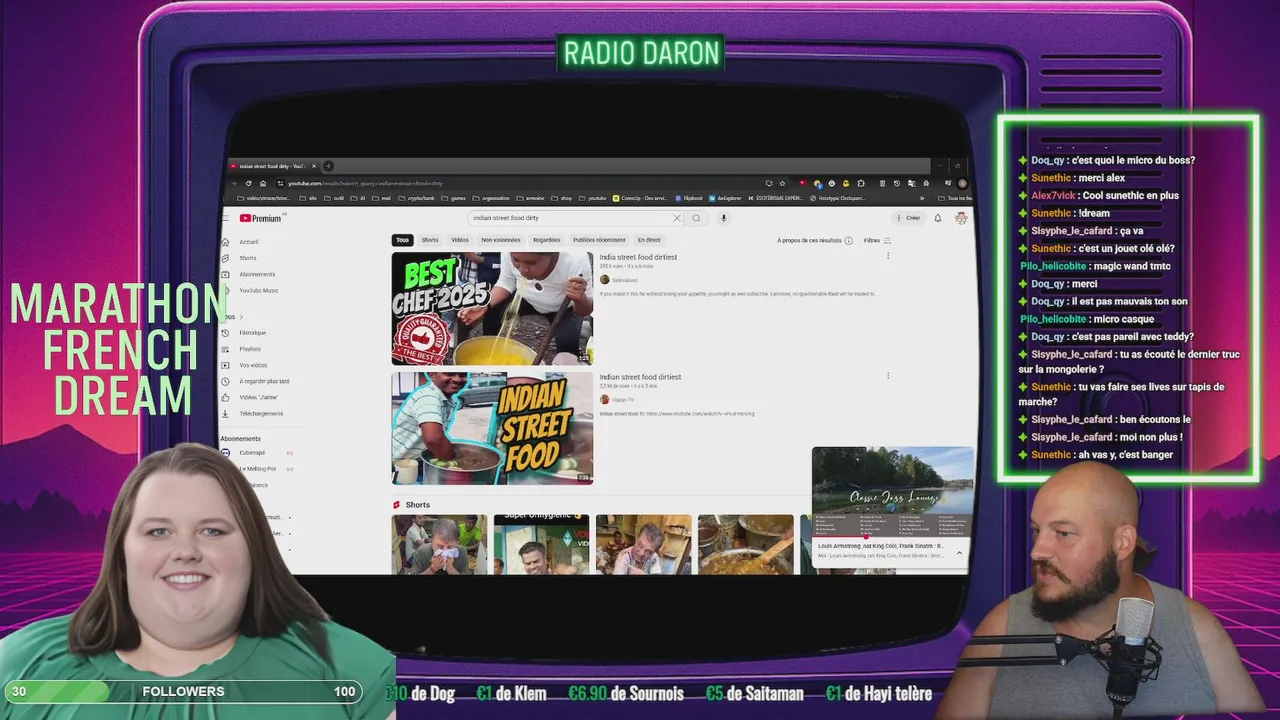The width and height of the screenshot is (1280, 720).
Task: Click the Filtres icon
Action: point(887,241)
